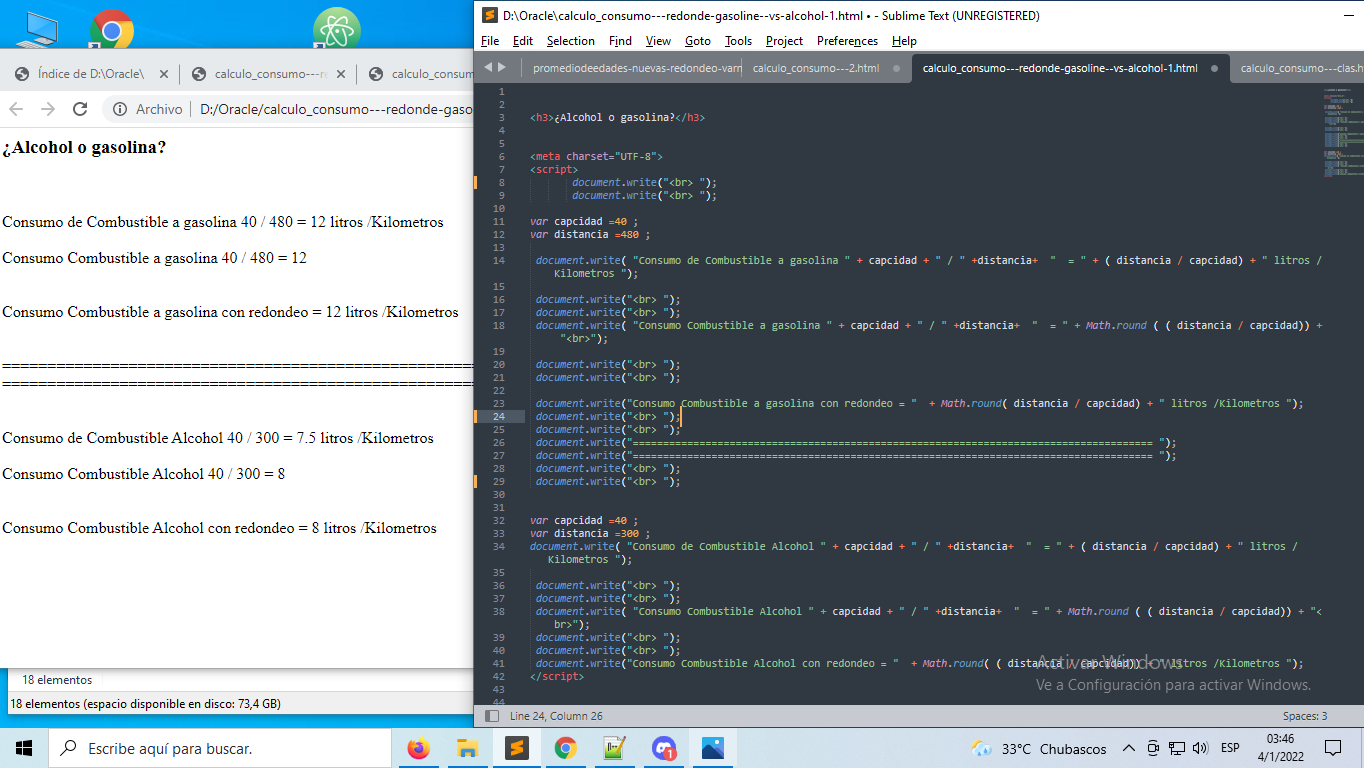Viewport: 1364px width, 768px height.
Task: Click the Sublime Text title bar app icon
Action: pyautogui.click(x=489, y=15)
